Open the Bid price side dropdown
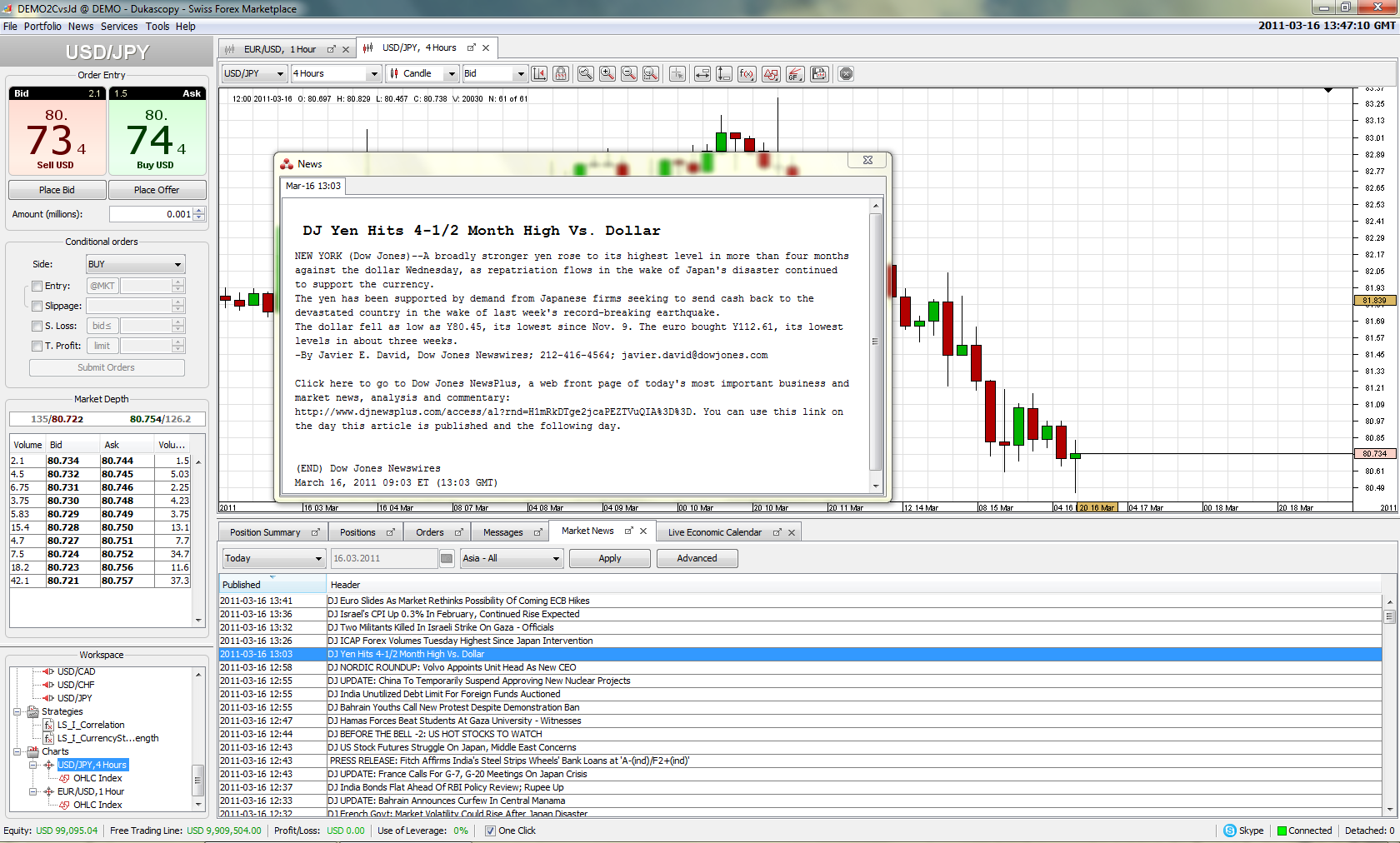This screenshot has width=1400, height=843. pyautogui.click(x=495, y=73)
